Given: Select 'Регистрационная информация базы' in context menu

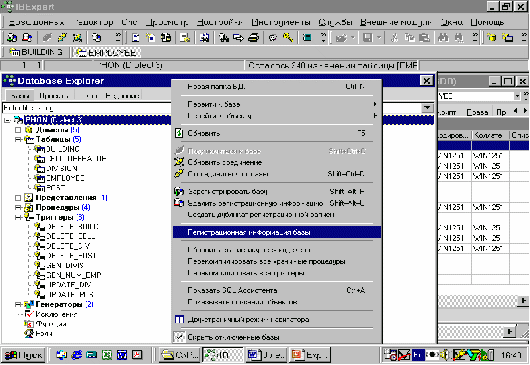Looking at the screenshot, I should coord(277,232).
